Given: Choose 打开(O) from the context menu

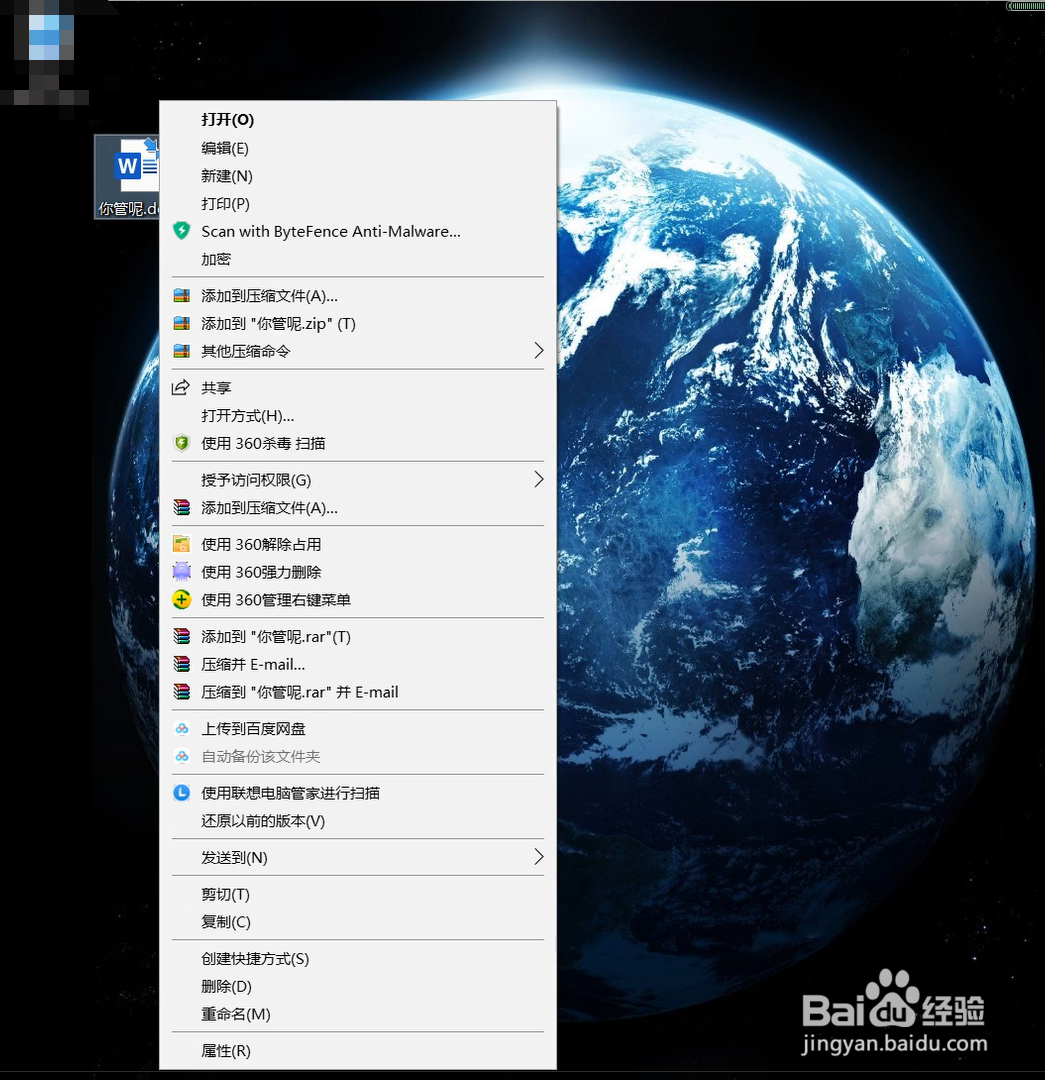Looking at the screenshot, I should click(358, 120).
